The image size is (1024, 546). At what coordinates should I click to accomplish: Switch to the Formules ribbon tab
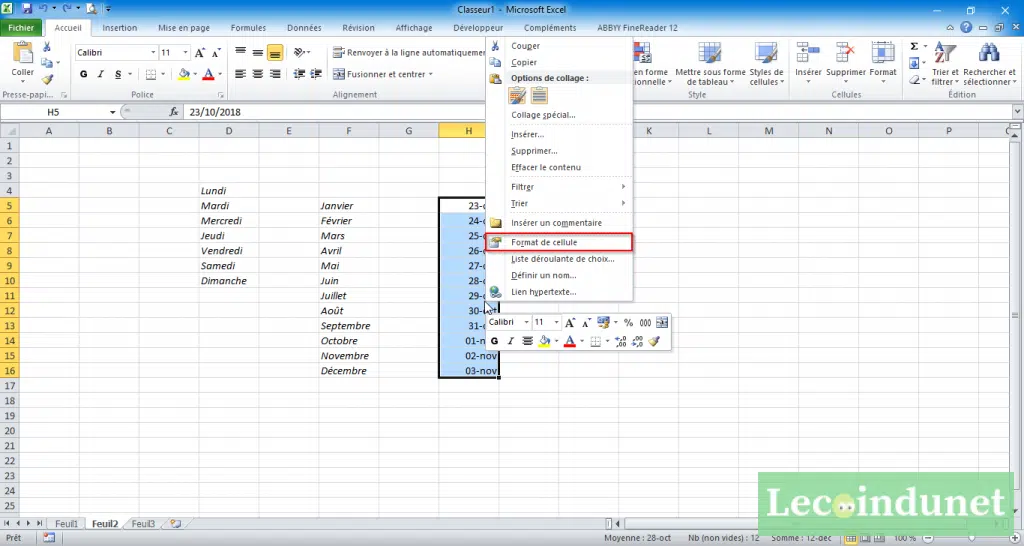[248, 28]
